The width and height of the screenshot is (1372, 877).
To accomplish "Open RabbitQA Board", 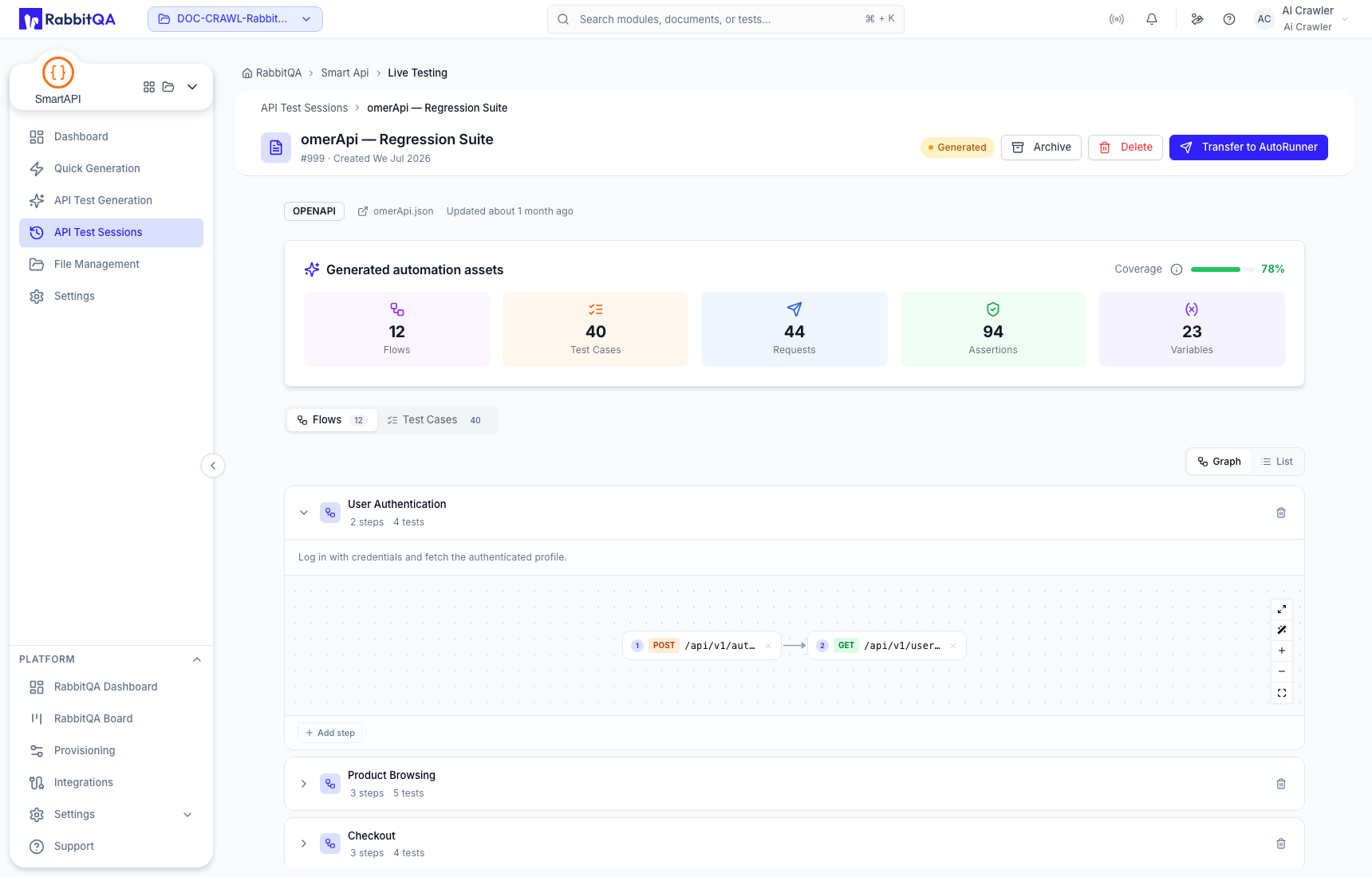I will (111, 719).
